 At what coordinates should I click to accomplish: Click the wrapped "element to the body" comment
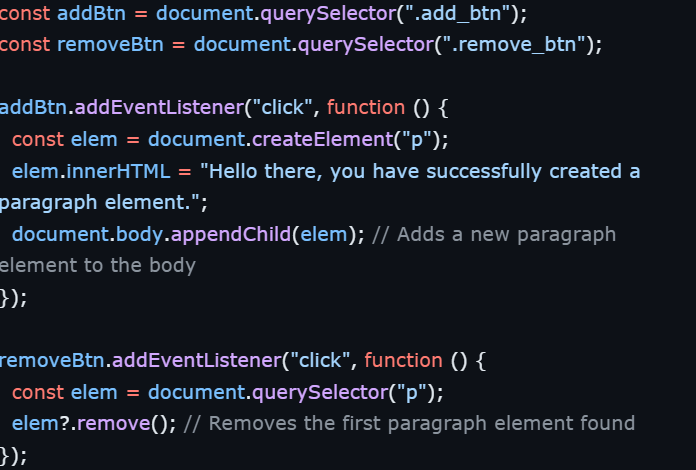97,265
